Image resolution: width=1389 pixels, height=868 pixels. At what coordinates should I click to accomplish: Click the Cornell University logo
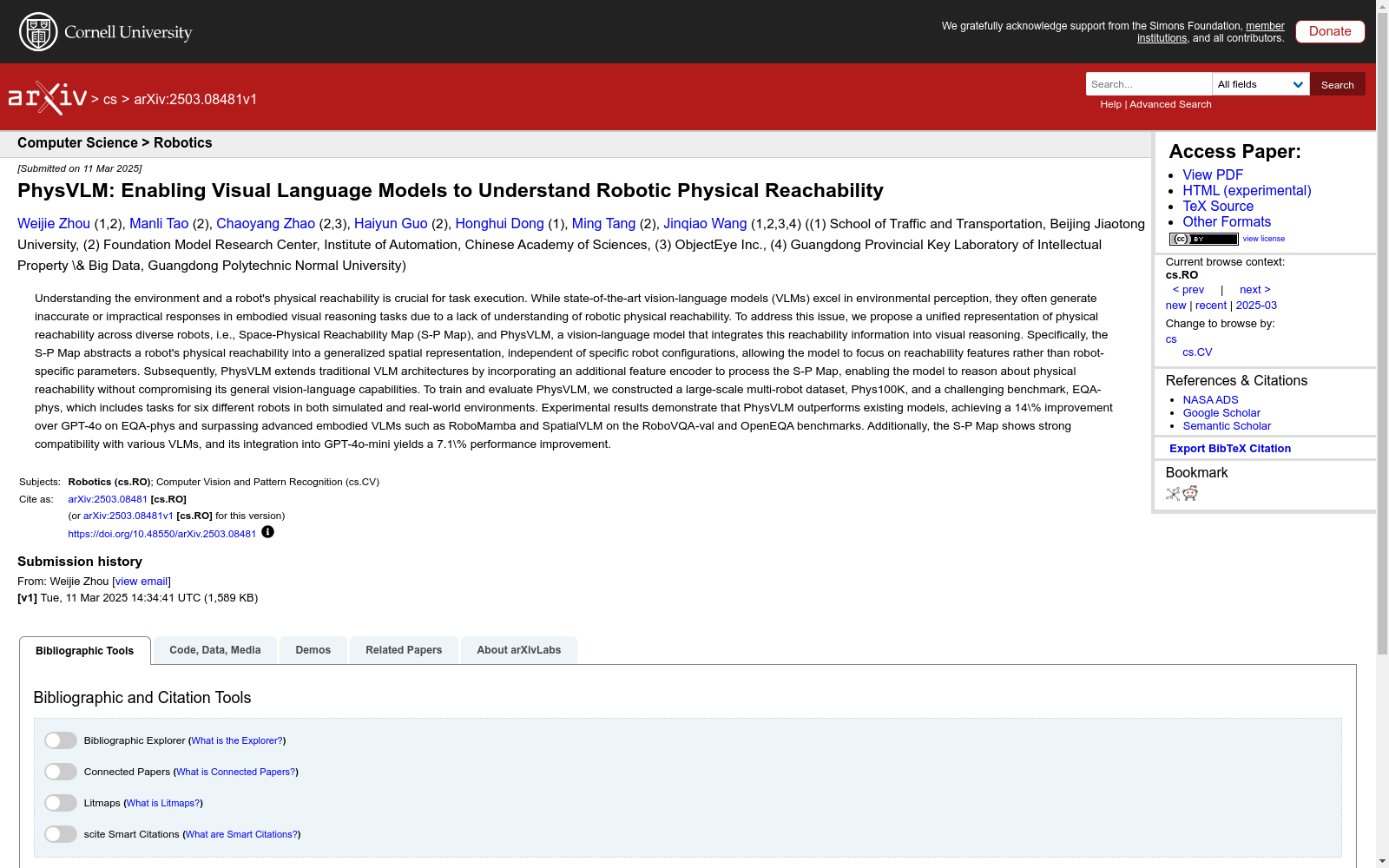tap(106, 32)
